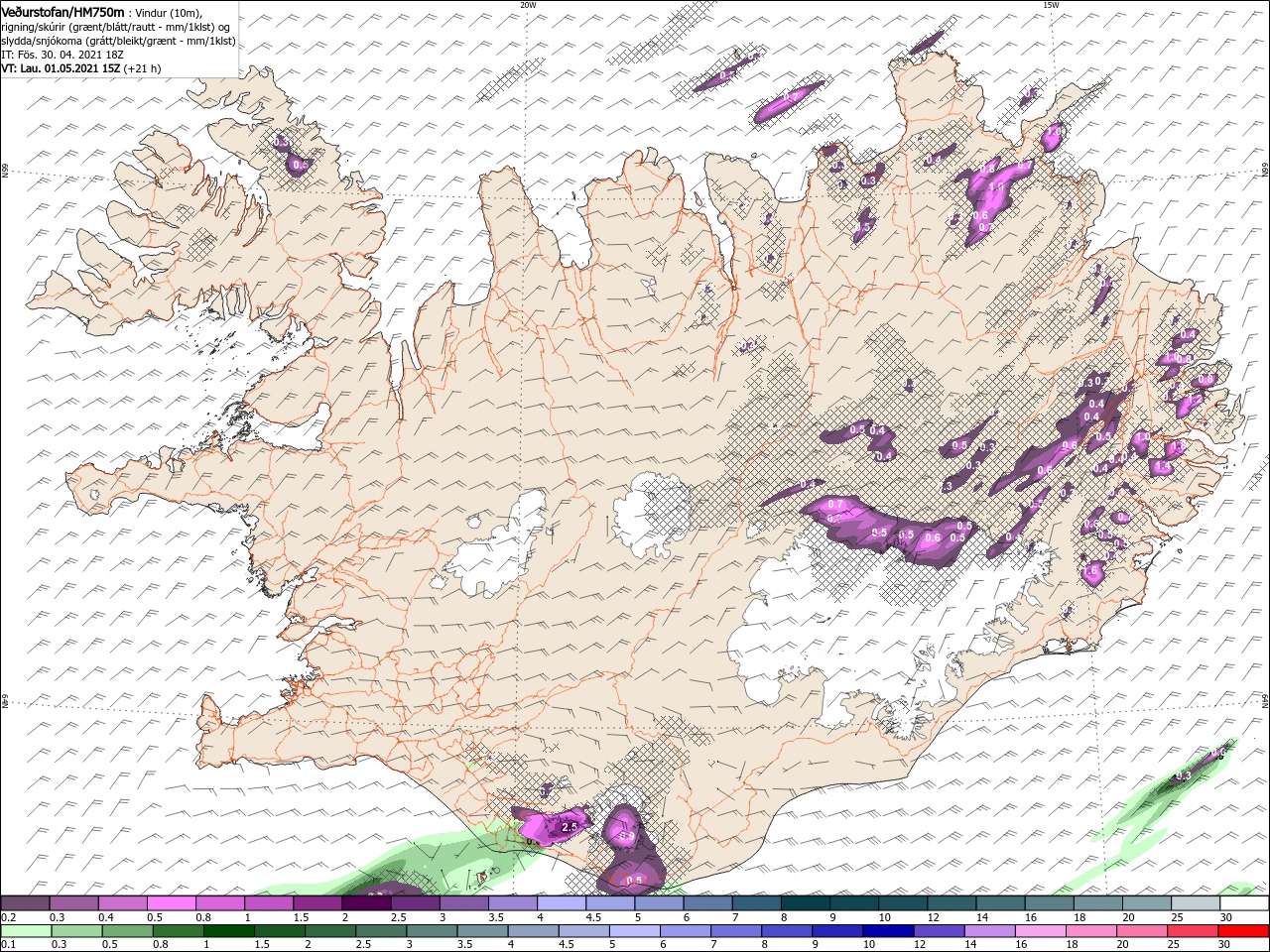Select the 1.5 swatch in the purple snow scale
The width and height of the screenshot is (1270, 952).
click(x=317, y=903)
